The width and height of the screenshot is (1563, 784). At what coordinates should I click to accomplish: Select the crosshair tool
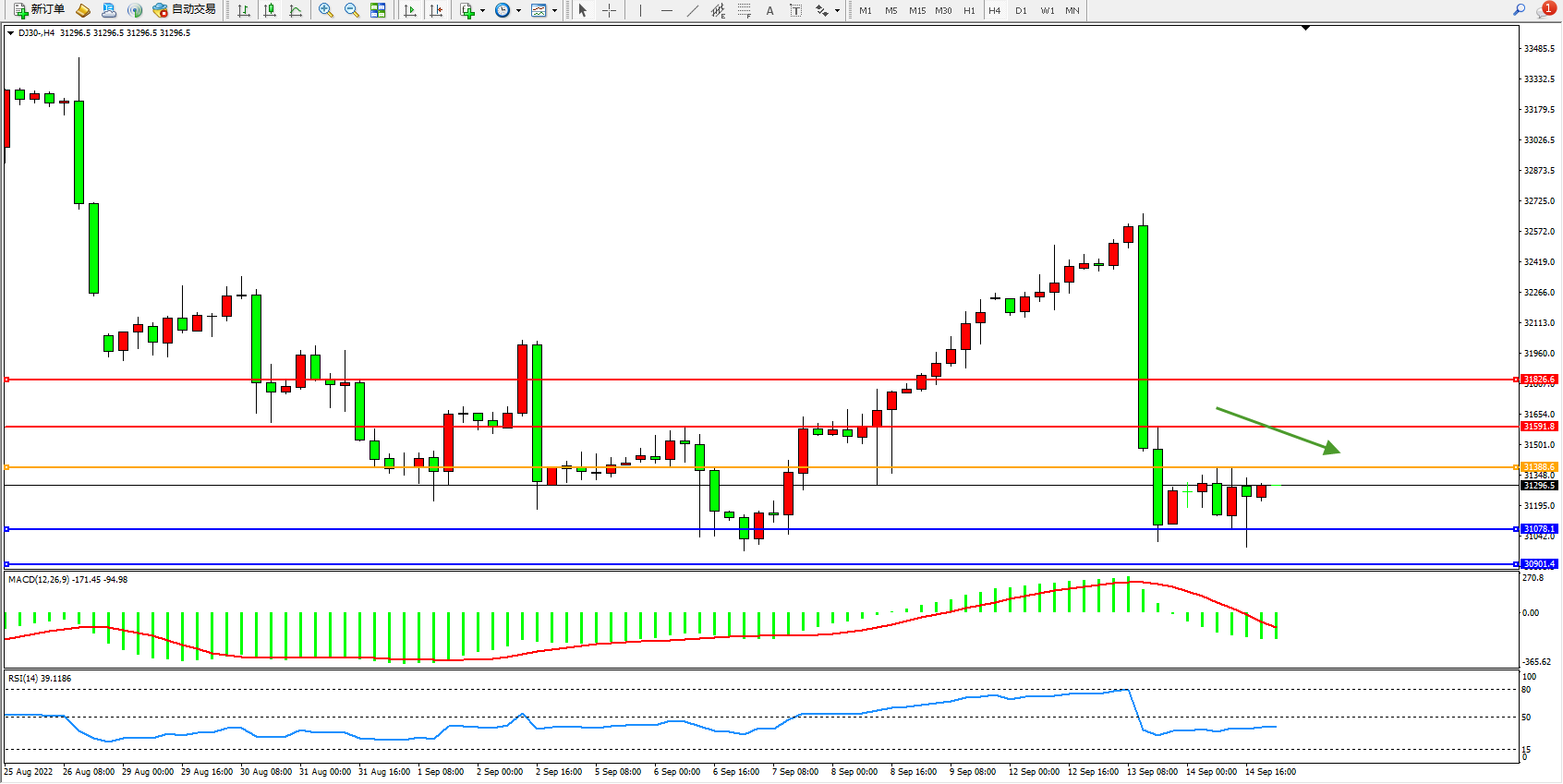609,10
